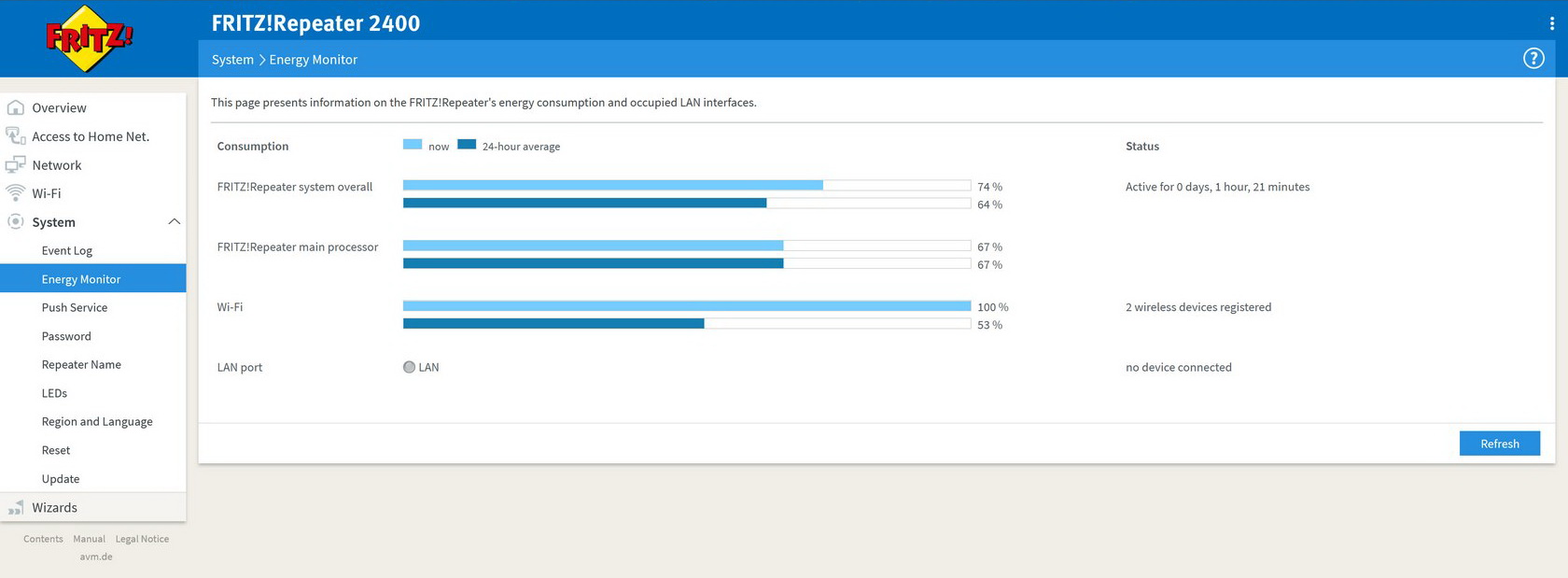Image resolution: width=1568 pixels, height=578 pixels.
Task: Click the dark blue 24-hour average swatch
Action: [467, 144]
